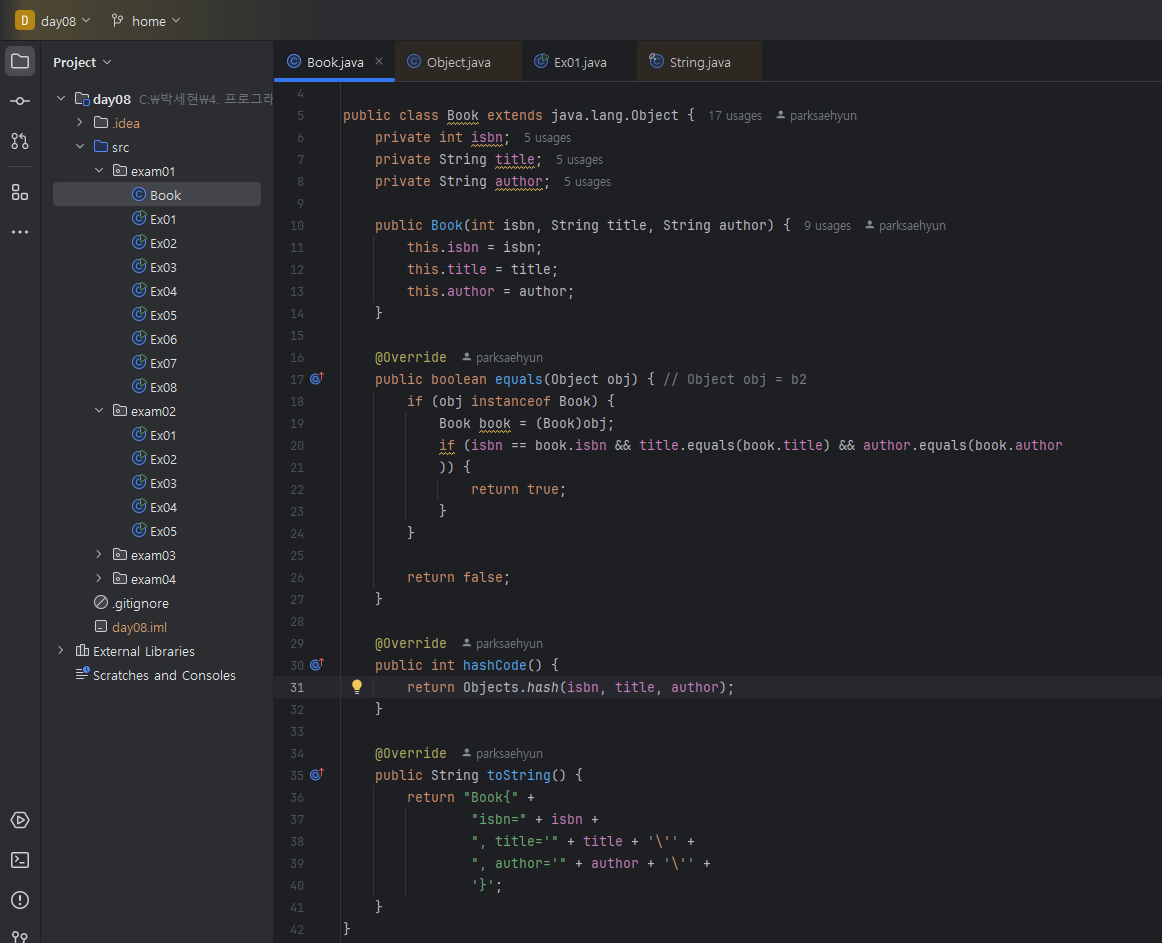This screenshot has height=943, width=1162.
Task: Open the Terminal tool window icon
Action: [20, 860]
